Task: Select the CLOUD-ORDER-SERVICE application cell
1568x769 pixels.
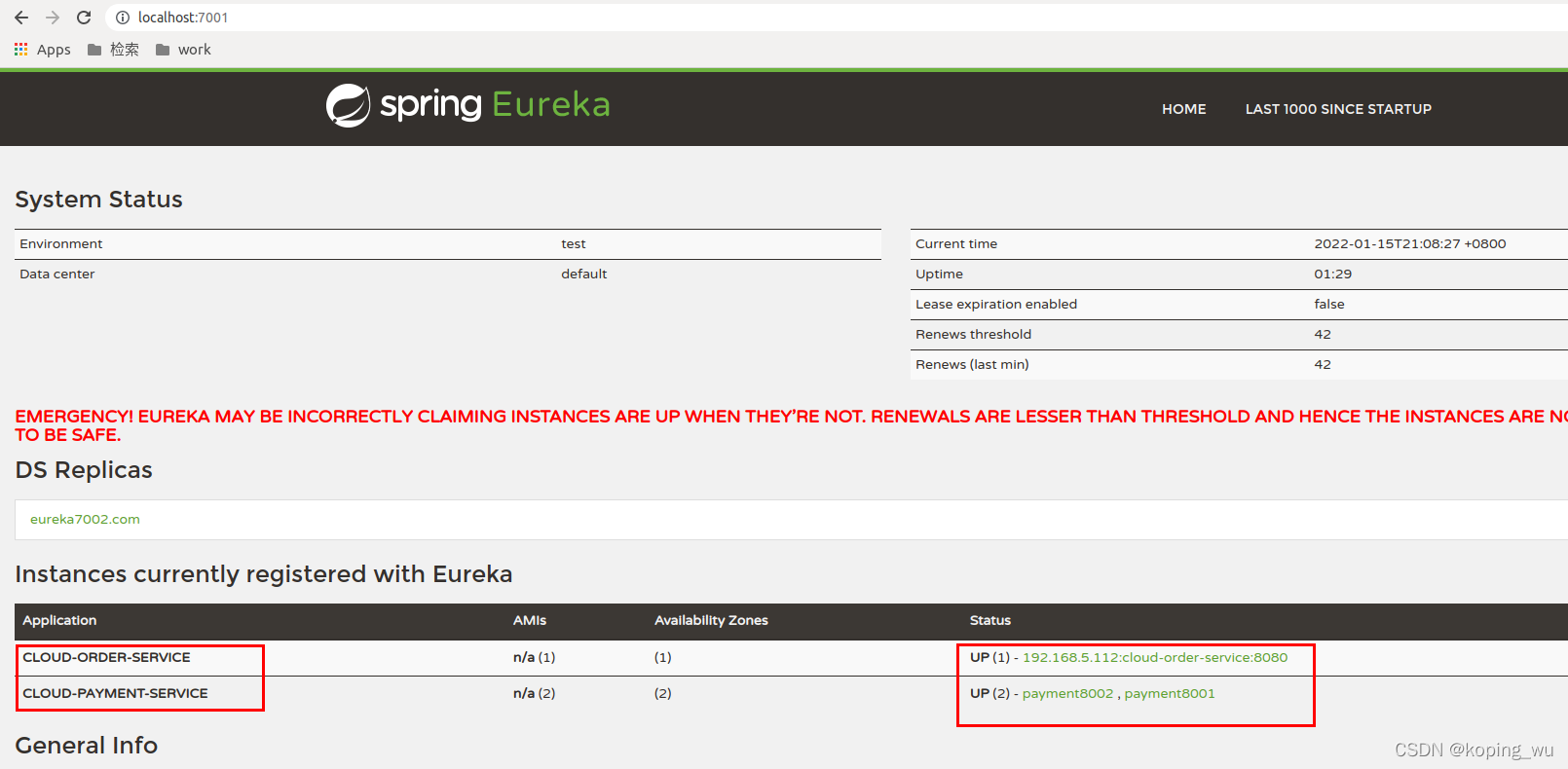Action: (x=106, y=658)
